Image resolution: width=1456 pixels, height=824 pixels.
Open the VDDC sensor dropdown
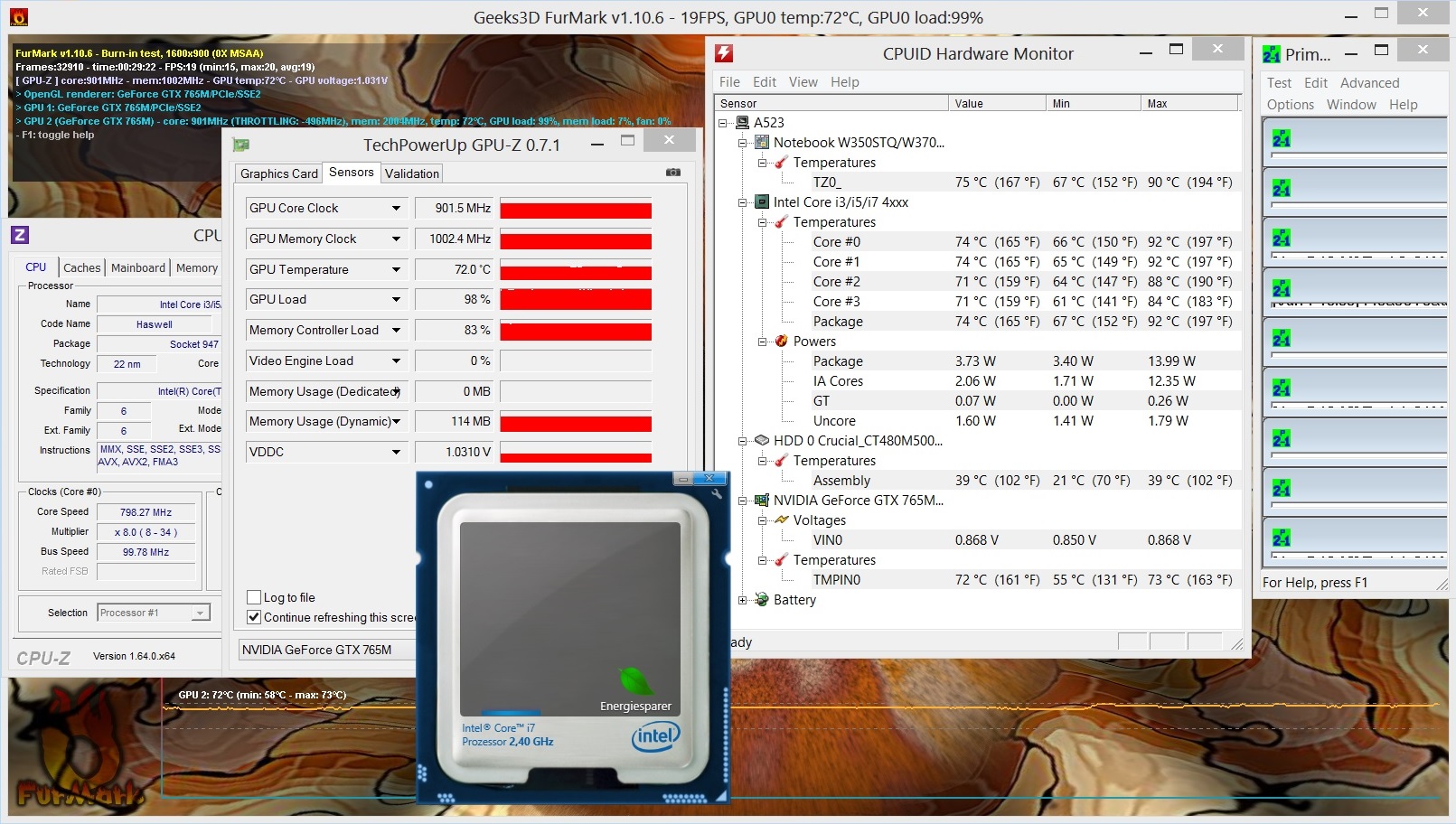396,452
